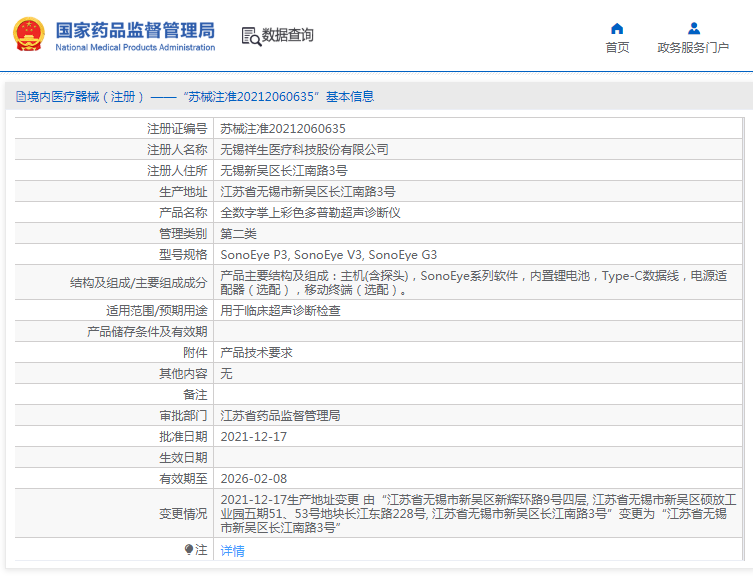
Task: Click the document icon before 境内医疗器械
Action: pyautogui.click(x=21, y=97)
